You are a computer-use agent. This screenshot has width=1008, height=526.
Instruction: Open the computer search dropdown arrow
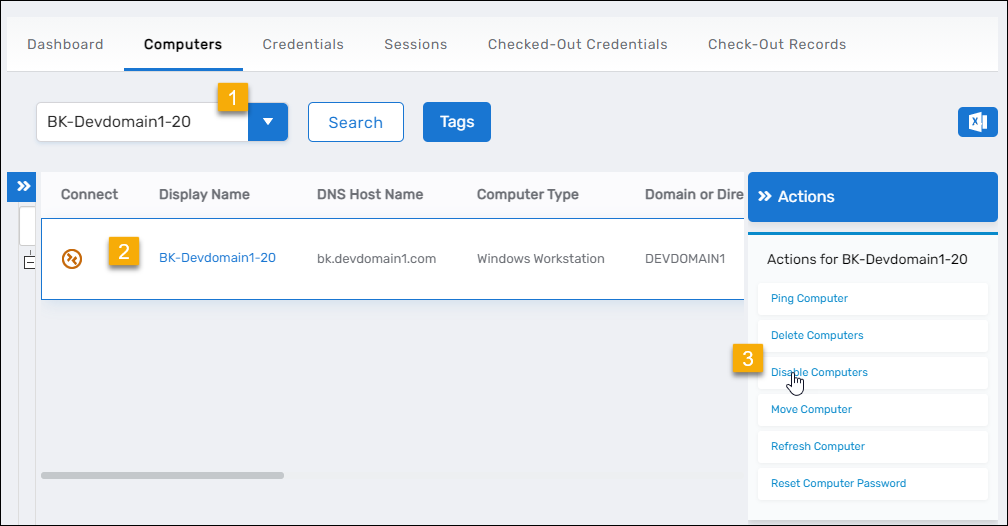tap(268, 122)
